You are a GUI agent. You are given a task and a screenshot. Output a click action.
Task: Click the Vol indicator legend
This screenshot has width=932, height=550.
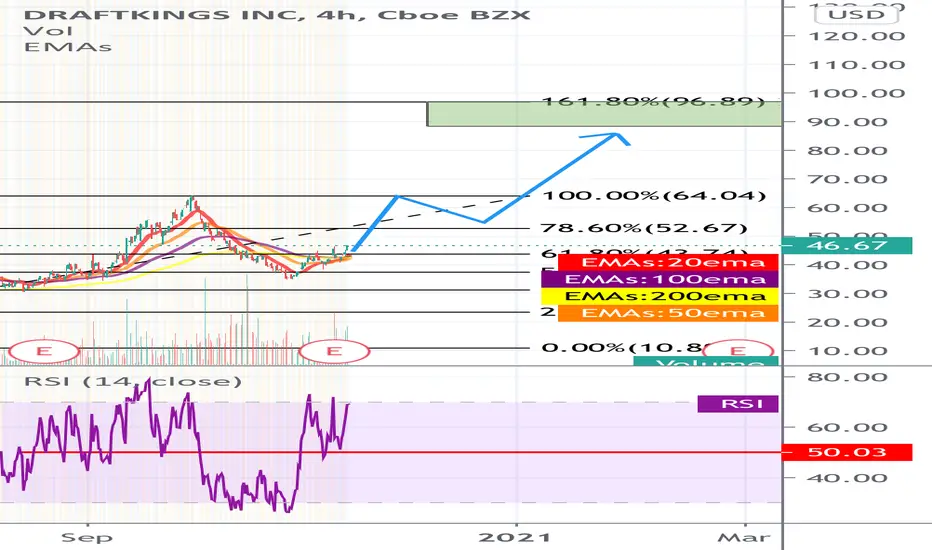point(48,31)
